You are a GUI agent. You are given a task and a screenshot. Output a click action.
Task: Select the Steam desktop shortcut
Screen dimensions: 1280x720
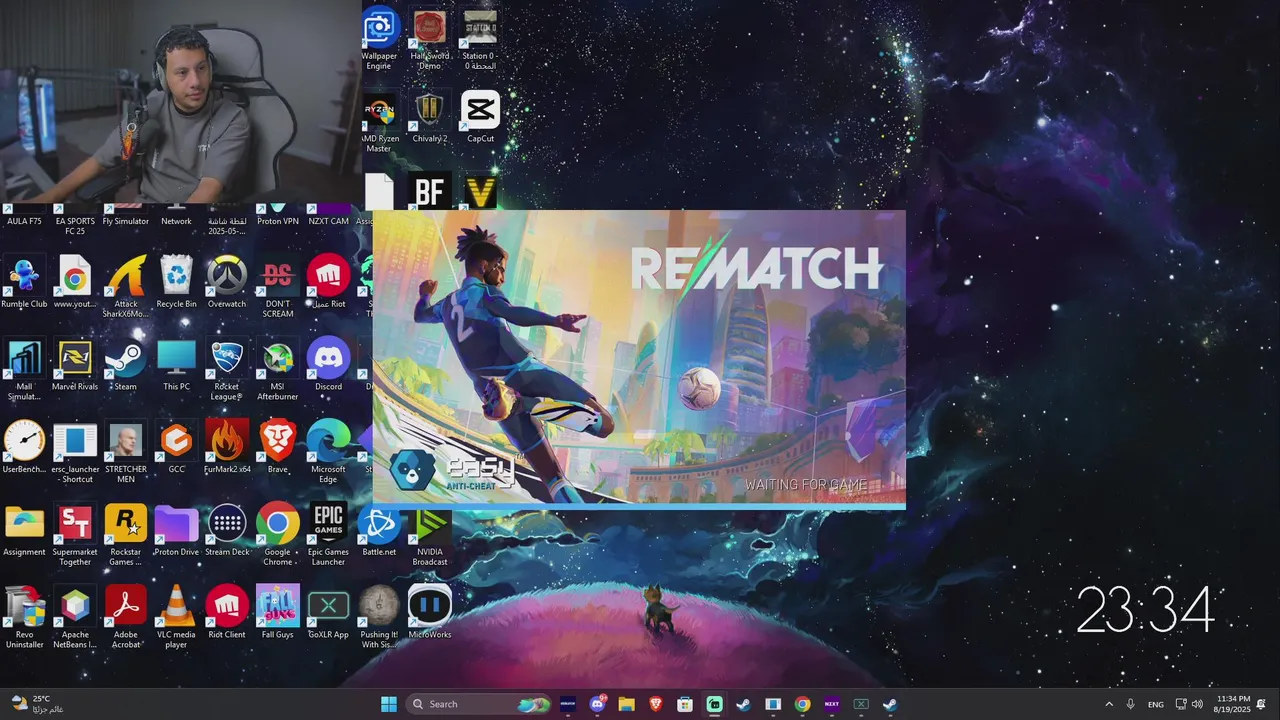pos(126,365)
